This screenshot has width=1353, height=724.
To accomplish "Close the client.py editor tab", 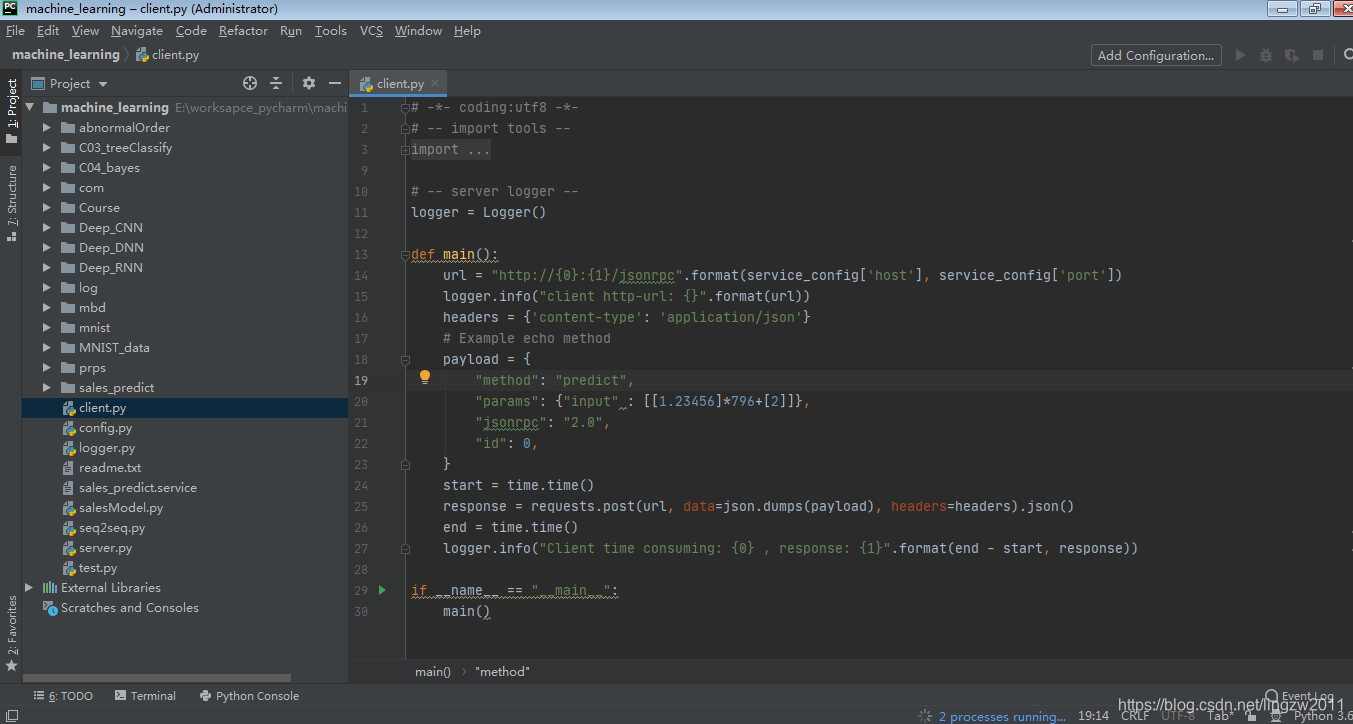I will click(435, 84).
